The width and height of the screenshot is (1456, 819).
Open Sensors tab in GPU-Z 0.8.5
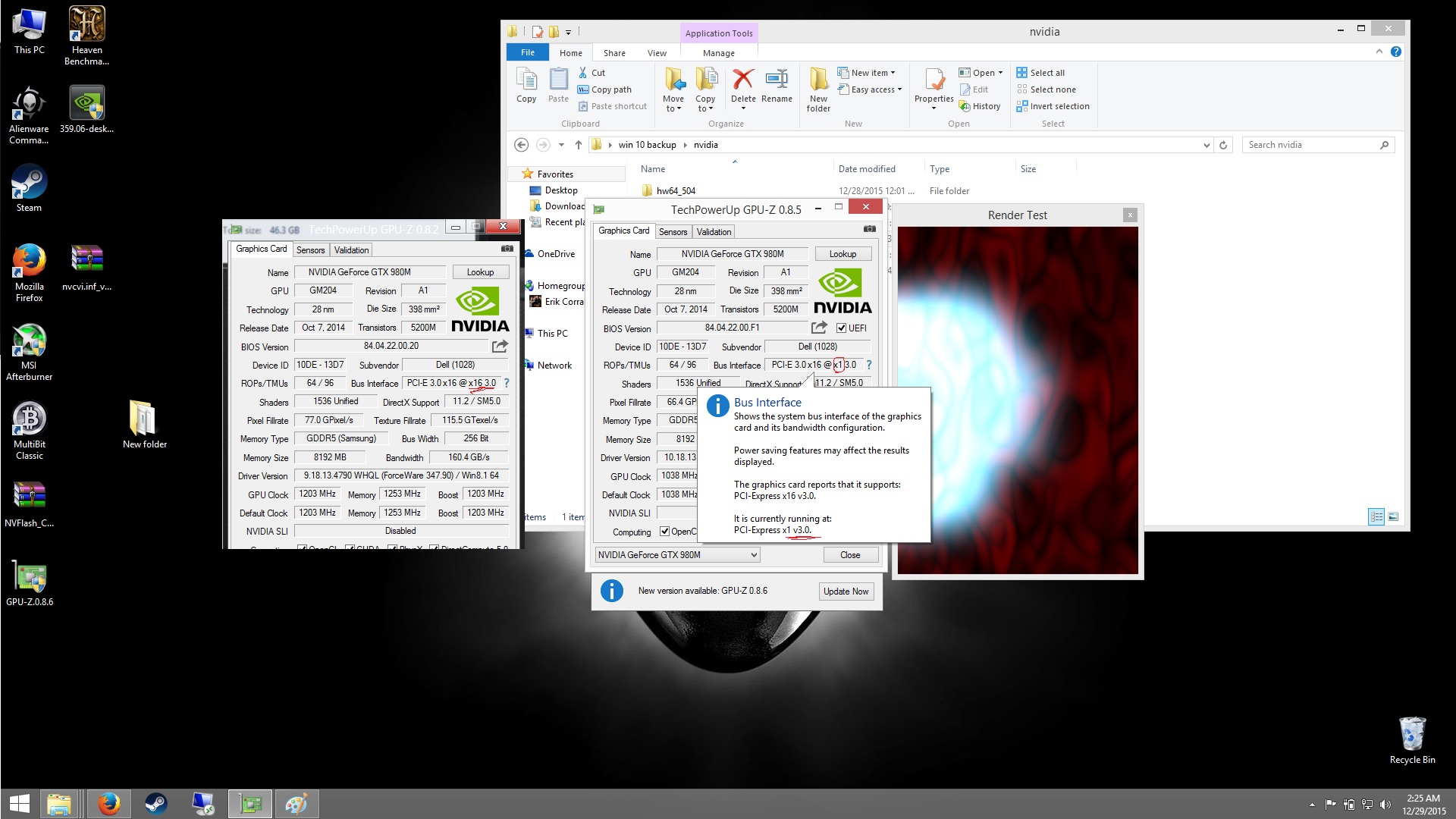673,232
